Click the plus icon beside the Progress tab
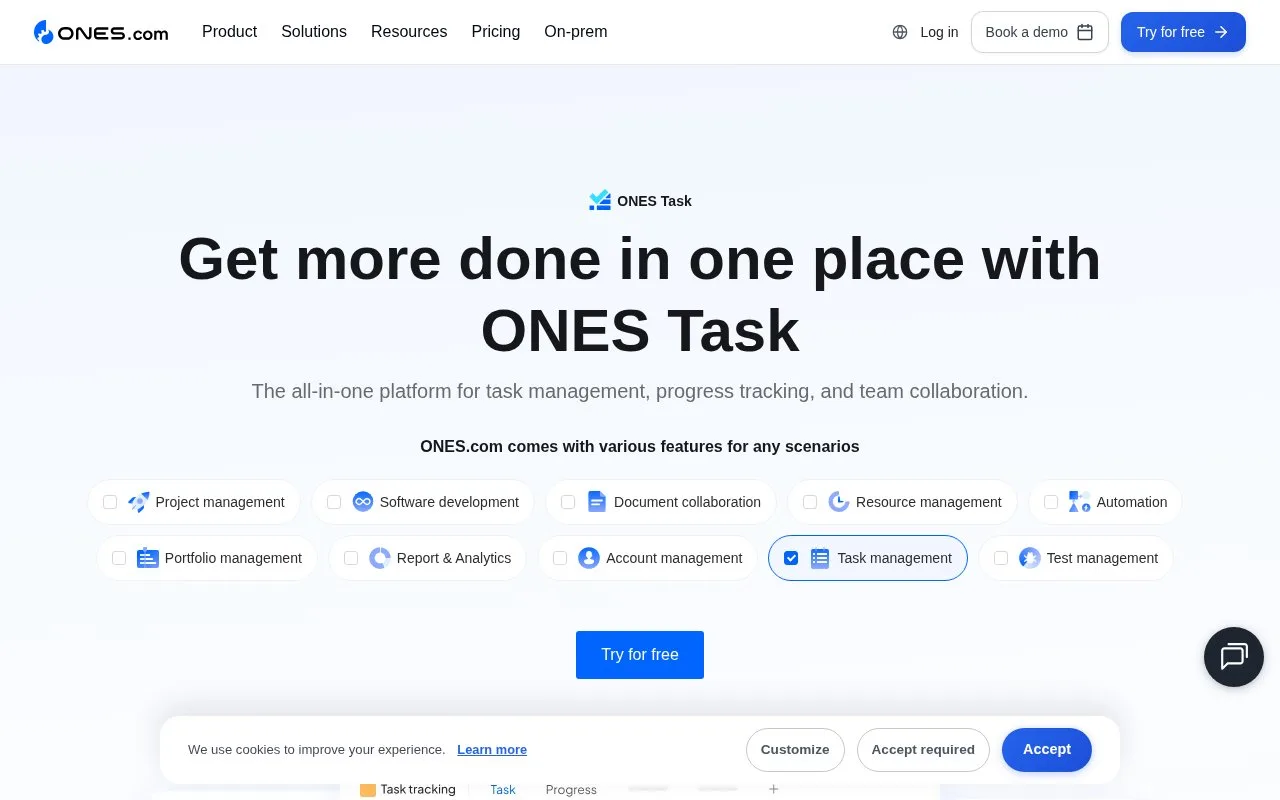This screenshot has height=800, width=1280. pyautogui.click(x=773, y=789)
